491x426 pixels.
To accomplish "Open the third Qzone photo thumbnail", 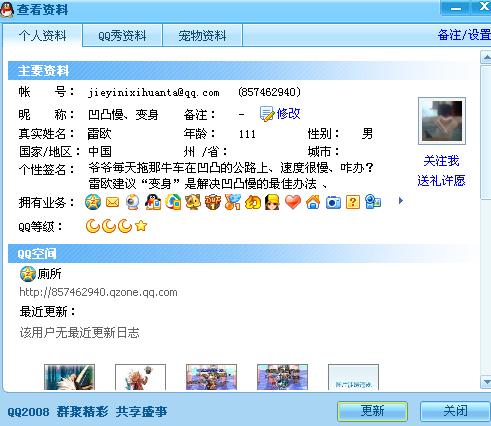I will click(x=211, y=377).
